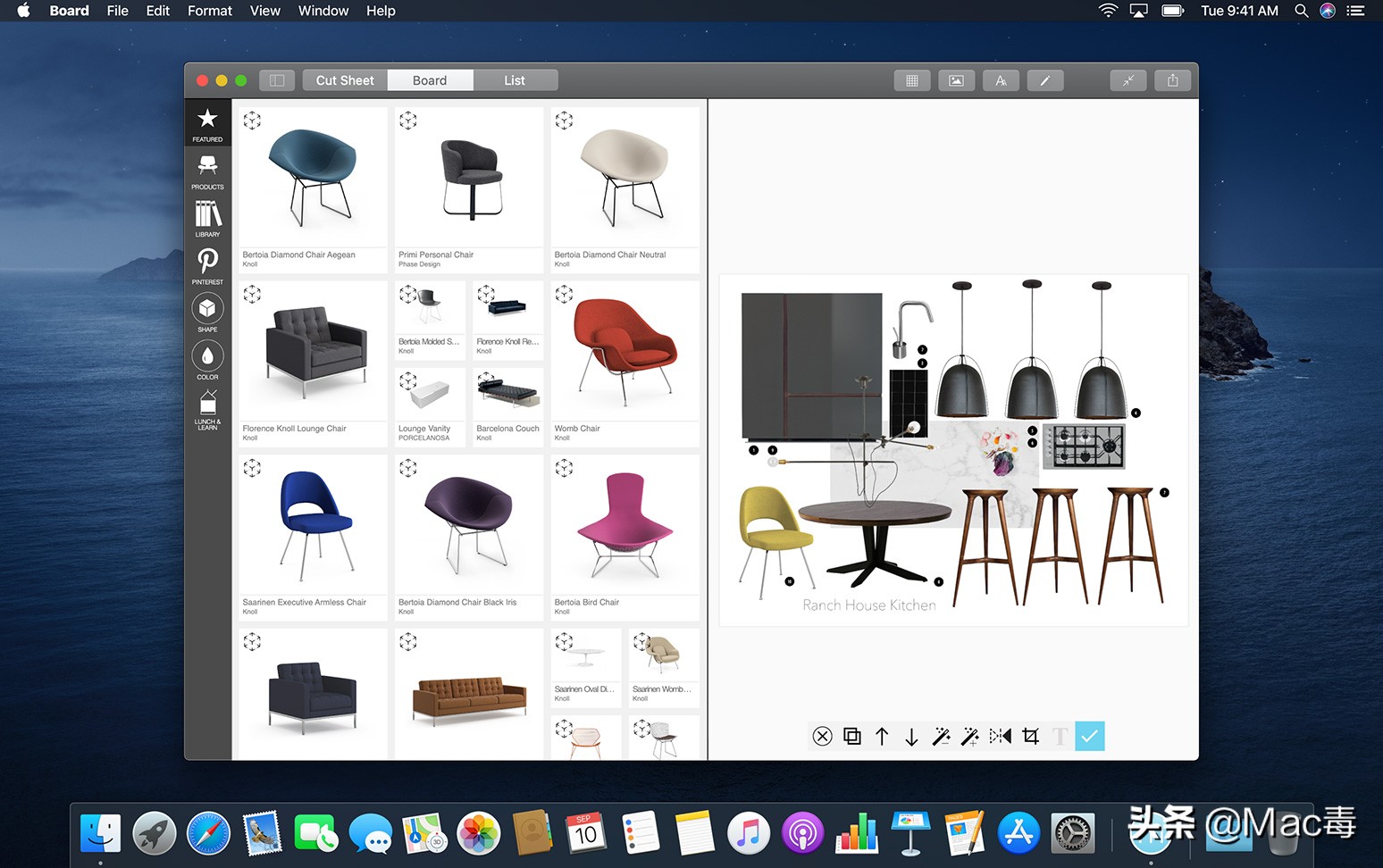The image size is (1383, 868).
Task: Click the 3D icon on Bertoia Bird Chair card
Action: (x=564, y=468)
